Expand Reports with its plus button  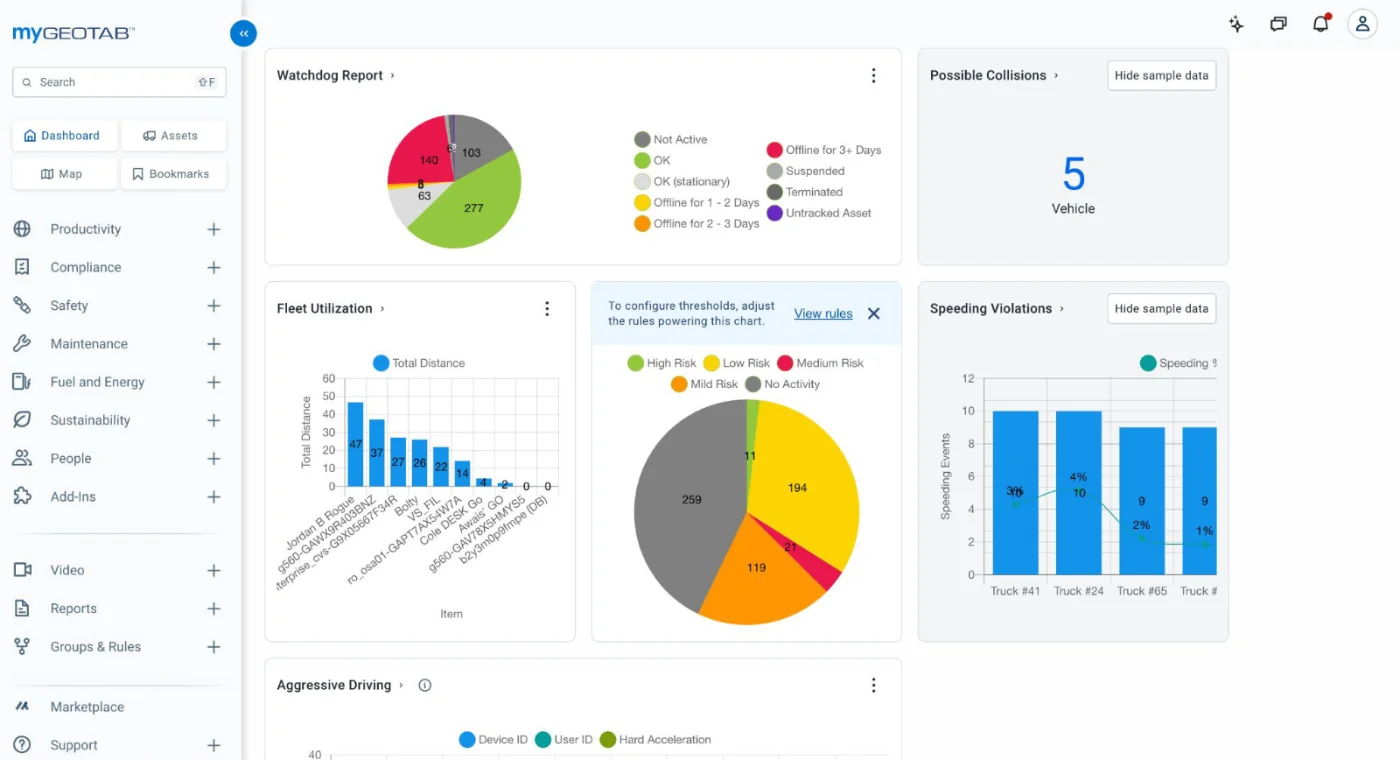pos(213,608)
